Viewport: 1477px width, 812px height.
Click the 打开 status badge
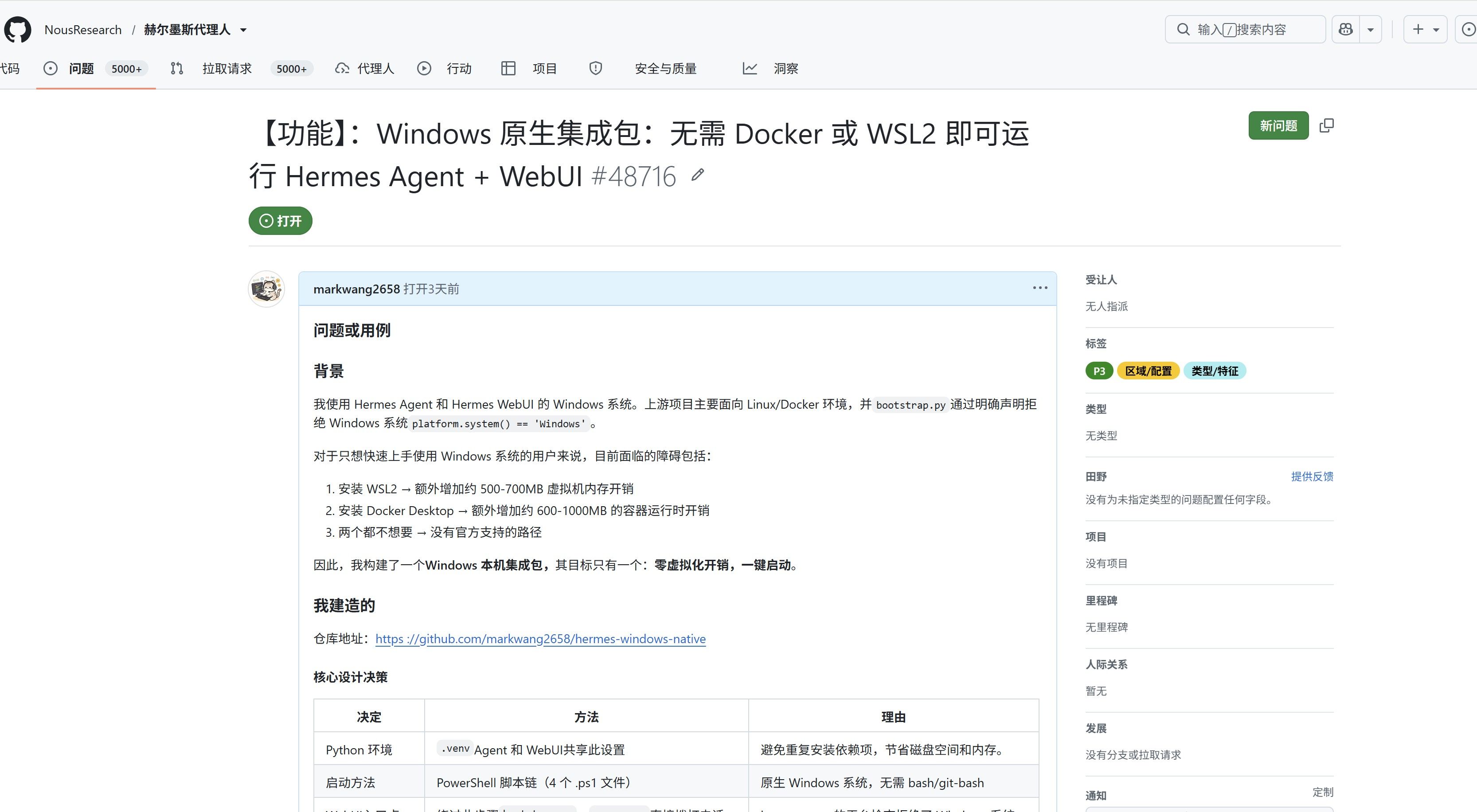(281, 221)
